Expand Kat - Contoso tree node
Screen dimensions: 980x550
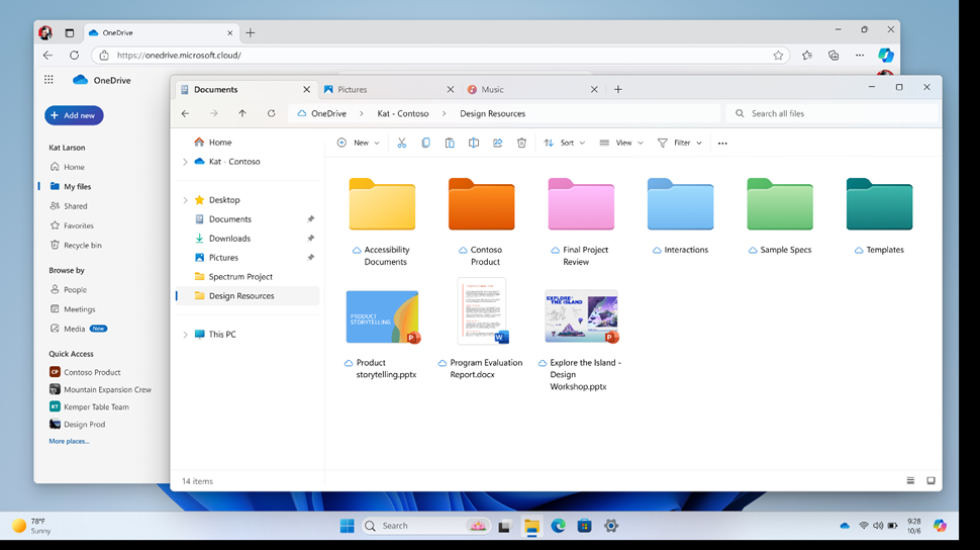[185, 162]
